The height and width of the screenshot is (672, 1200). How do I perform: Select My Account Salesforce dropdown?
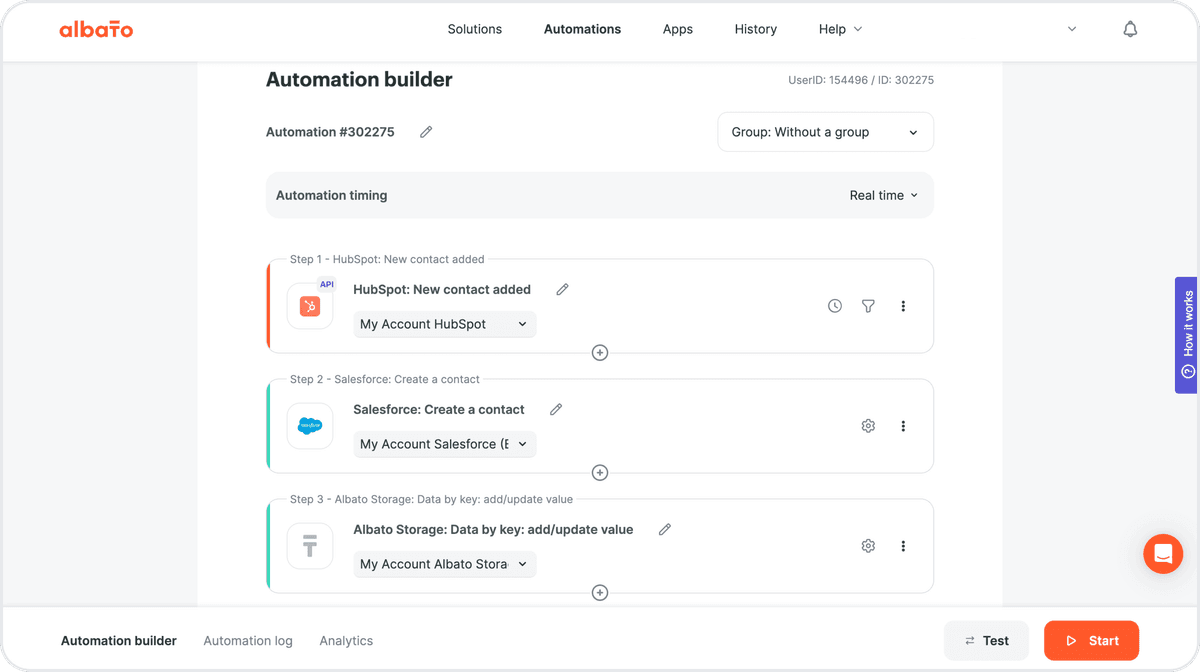(445, 444)
